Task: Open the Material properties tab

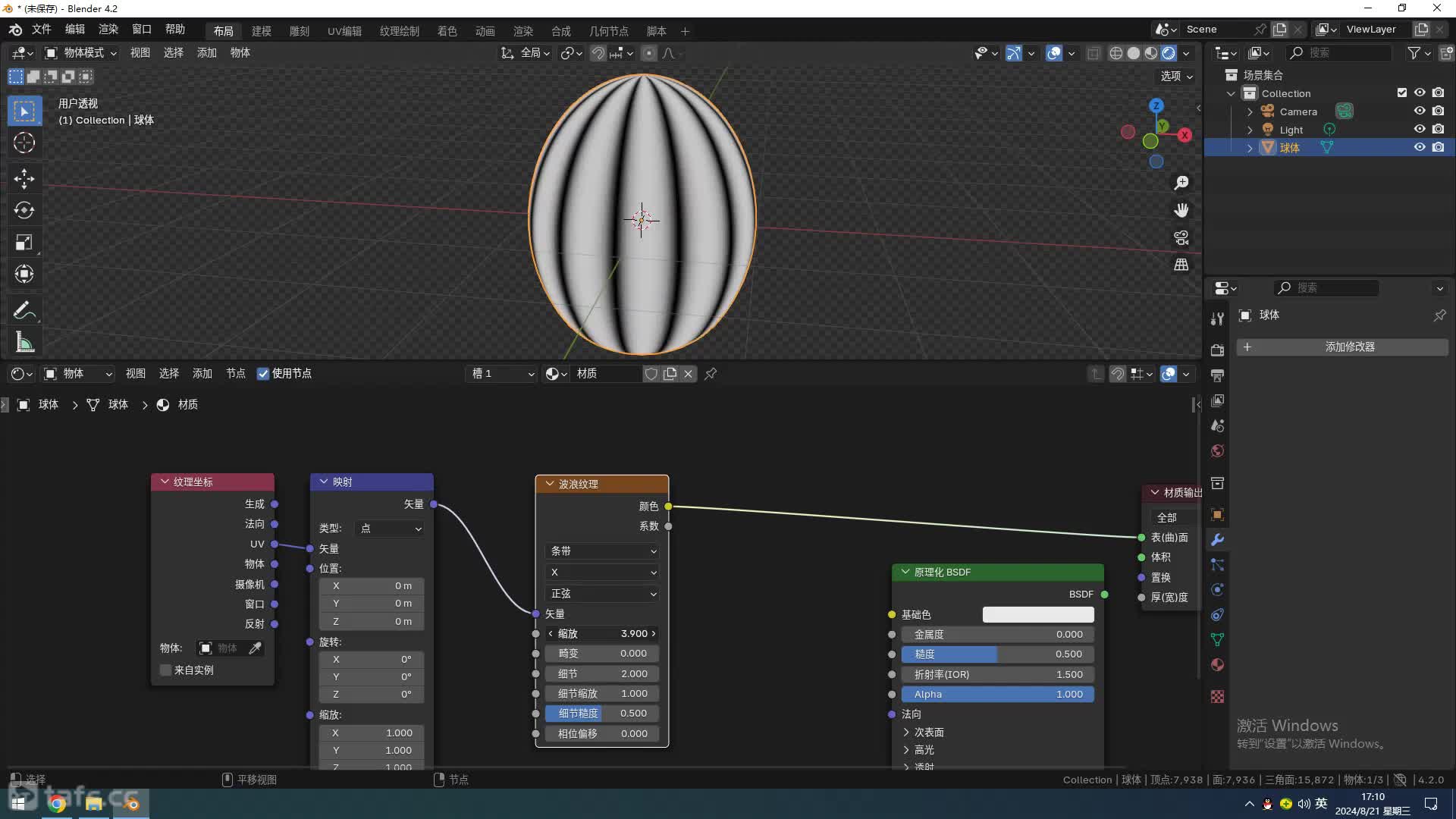Action: tap(1217, 665)
